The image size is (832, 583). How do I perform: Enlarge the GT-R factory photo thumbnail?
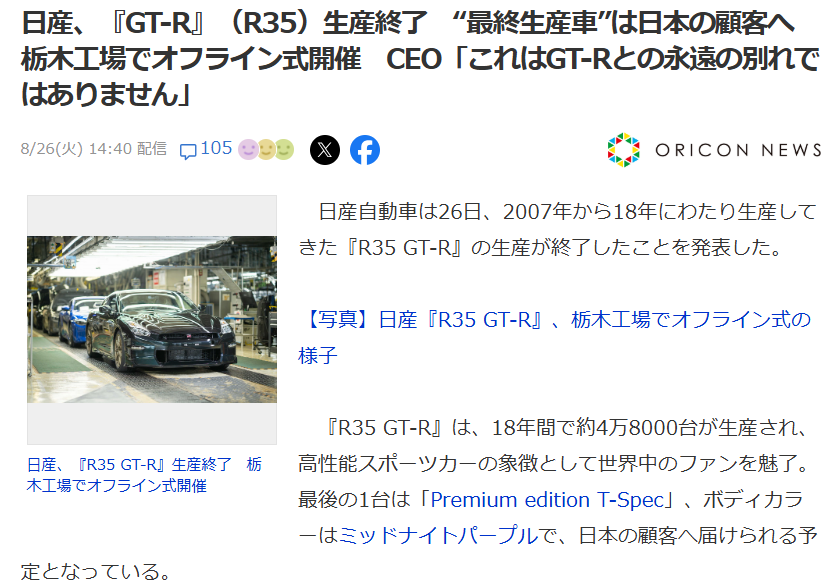152,319
